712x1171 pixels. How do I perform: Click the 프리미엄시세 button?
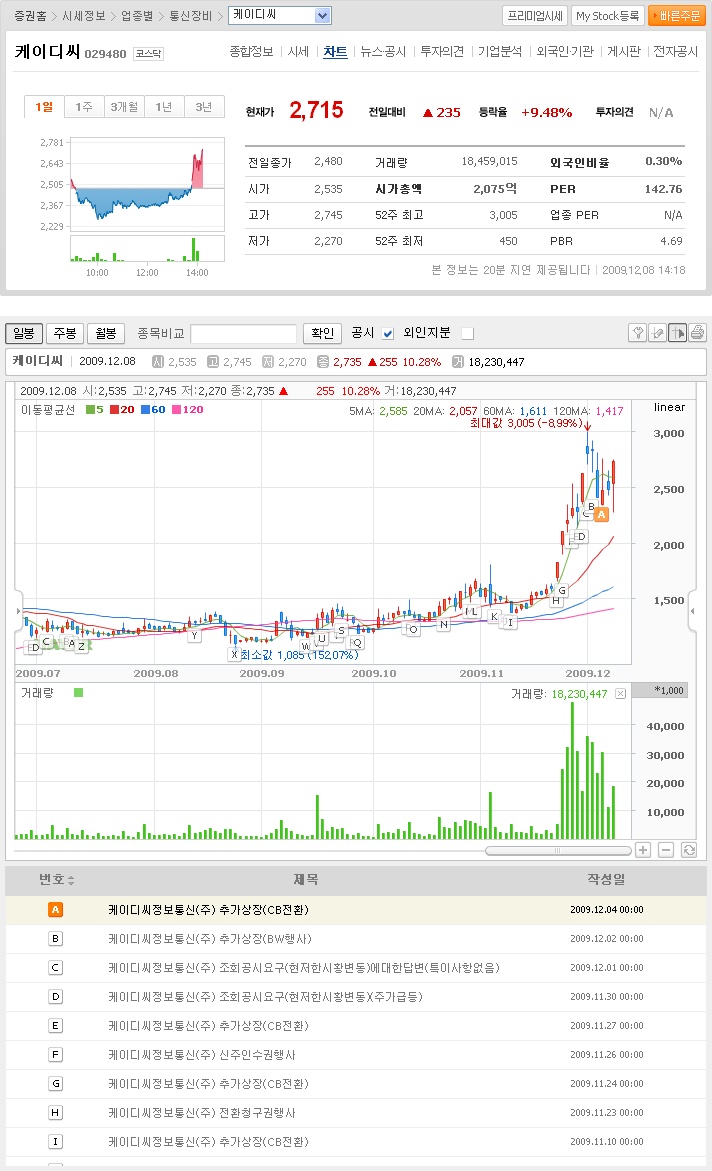(535, 16)
